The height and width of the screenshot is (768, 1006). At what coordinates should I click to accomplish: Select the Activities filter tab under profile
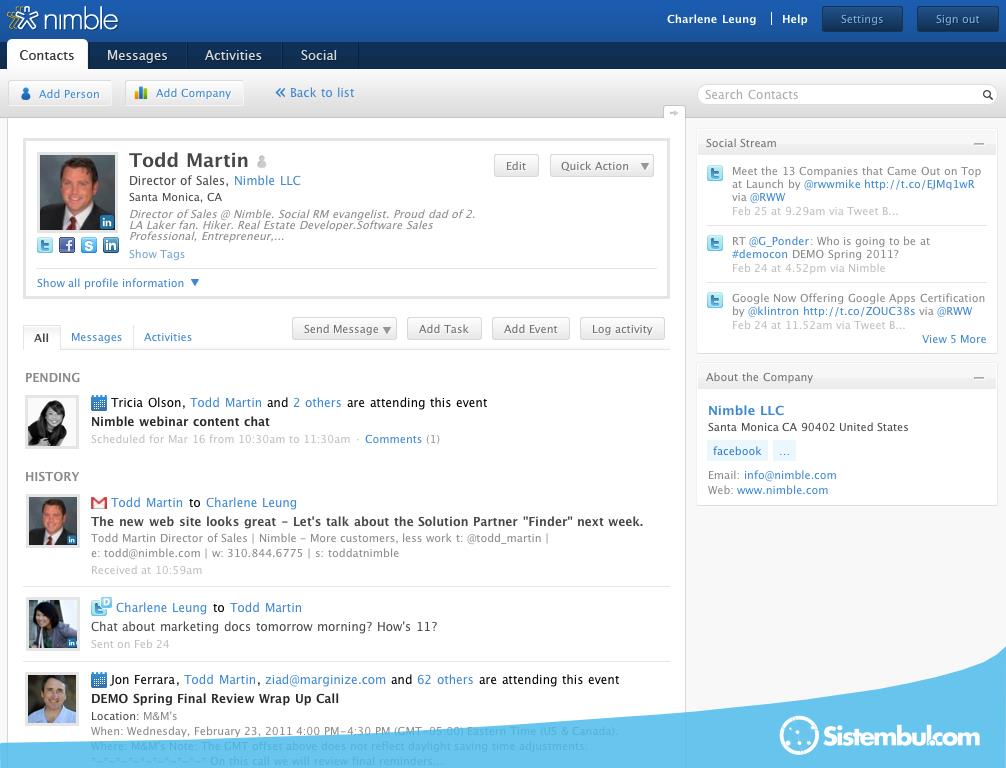pyautogui.click(x=167, y=337)
